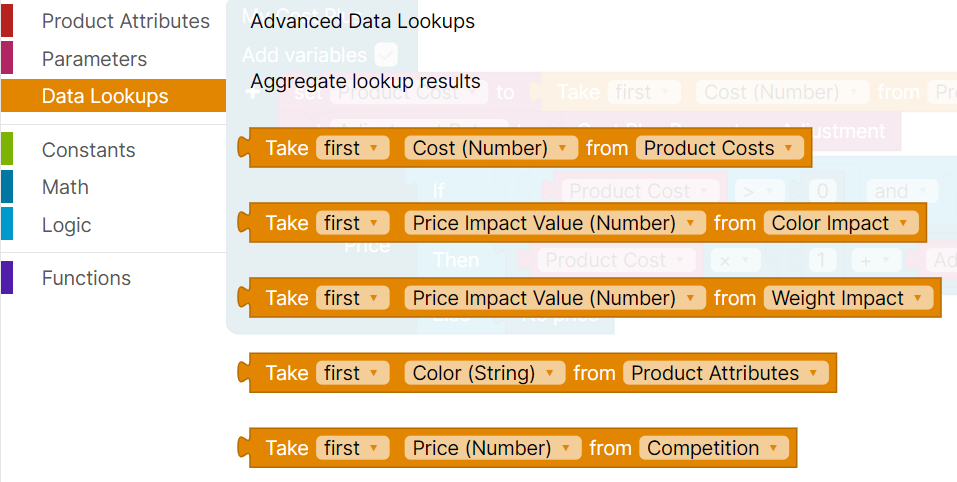Open the Data Lookups category
The width and height of the screenshot is (957, 482).
coord(104,97)
